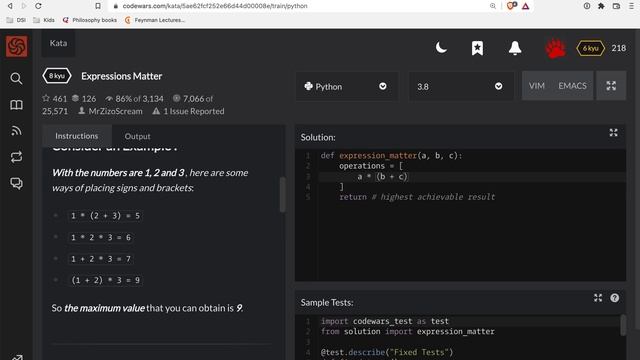
Task: Open the browser wallet icon
Action: point(616,6)
